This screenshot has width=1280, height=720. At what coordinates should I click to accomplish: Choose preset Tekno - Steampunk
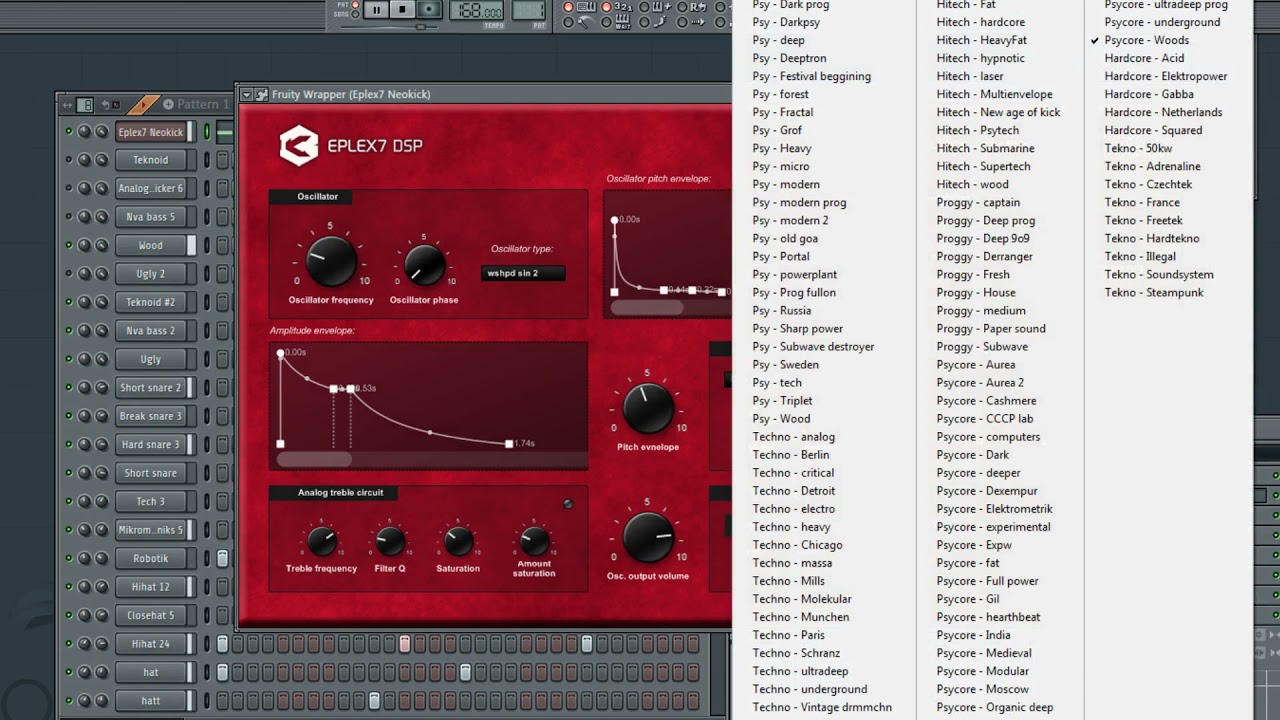1154,292
